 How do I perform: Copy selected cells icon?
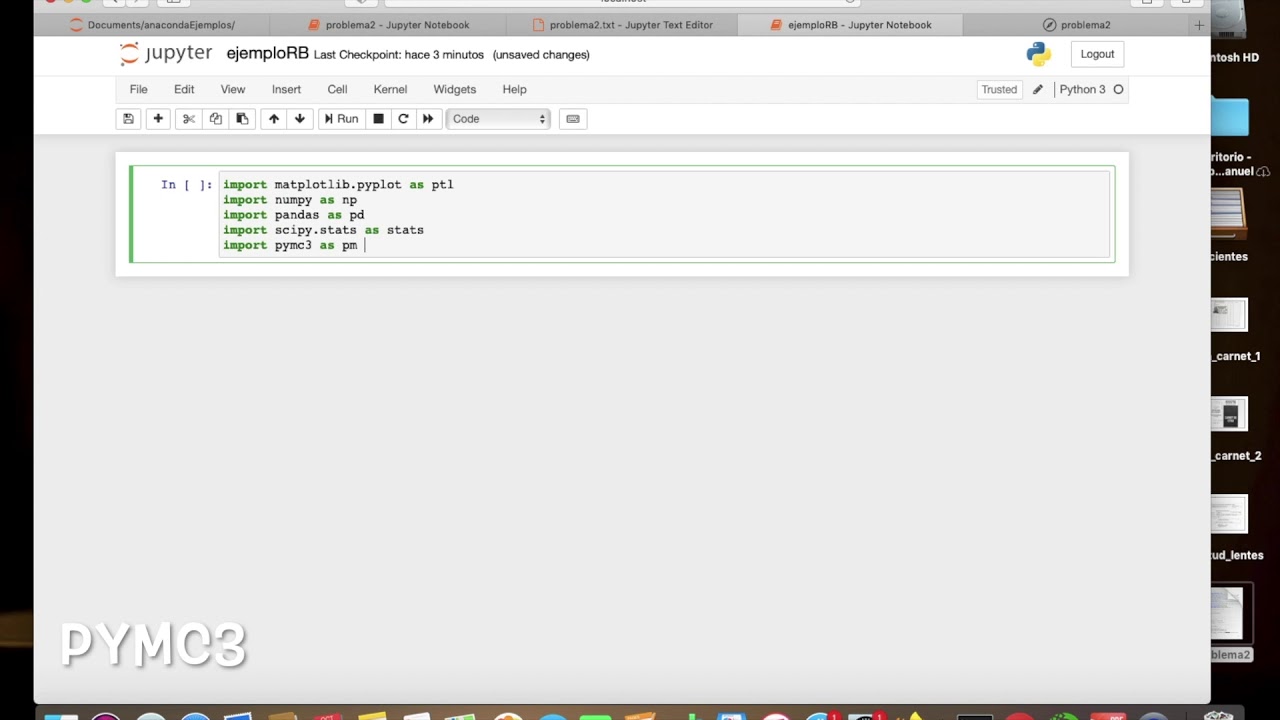click(215, 119)
